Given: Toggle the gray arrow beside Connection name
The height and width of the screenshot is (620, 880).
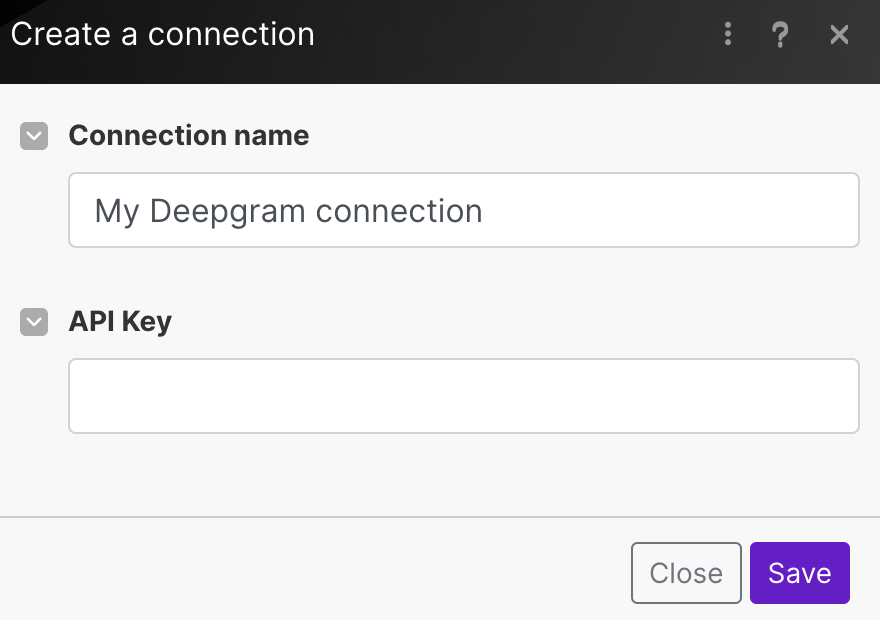Looking at the screenshot, I should pos(34,136).
